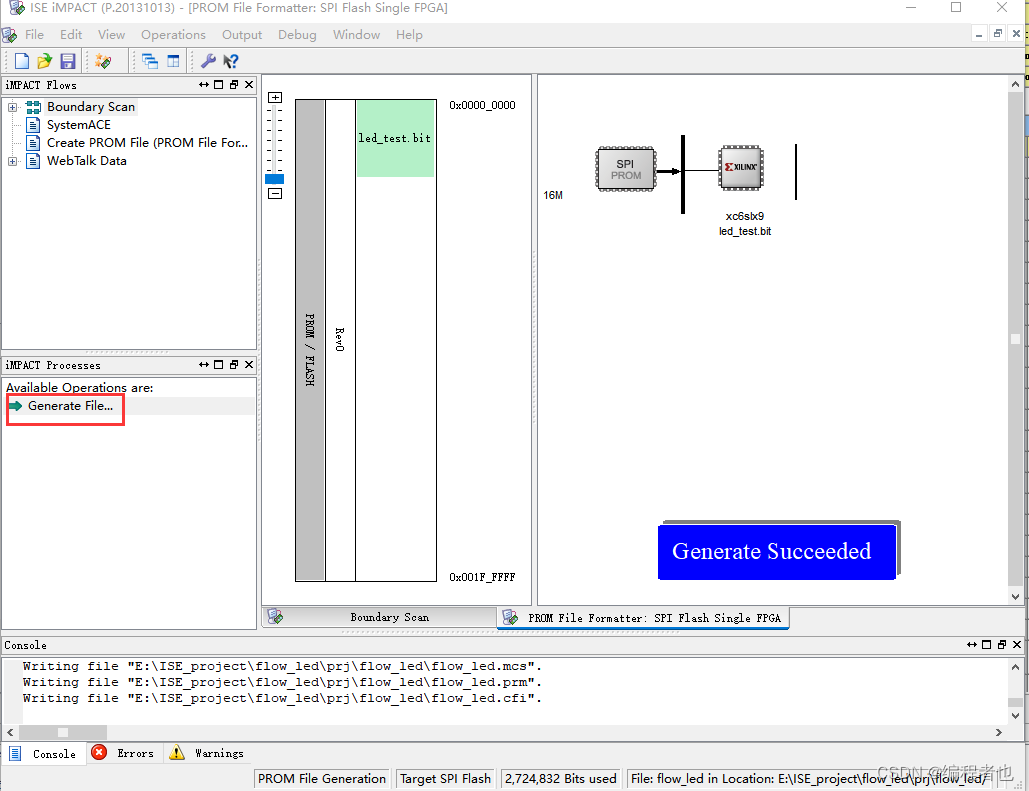Open iMPACT preferences with the wrench icon
This screenshot has height=791, width=1029.
point(209,60)
